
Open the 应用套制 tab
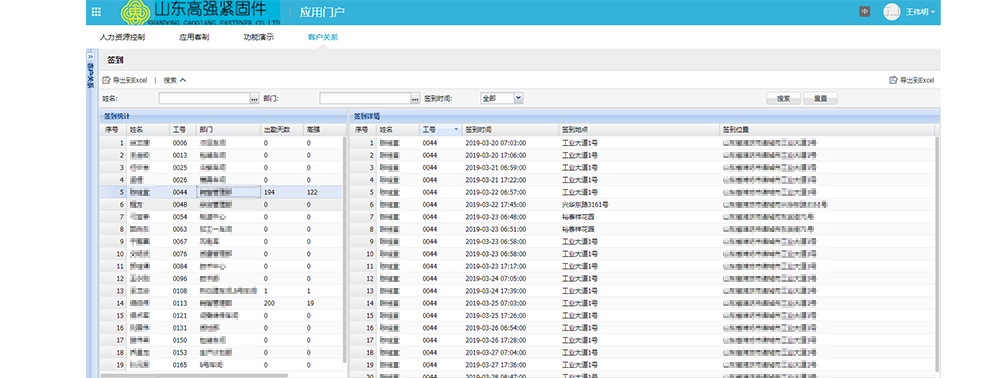[x=194, y=37]
